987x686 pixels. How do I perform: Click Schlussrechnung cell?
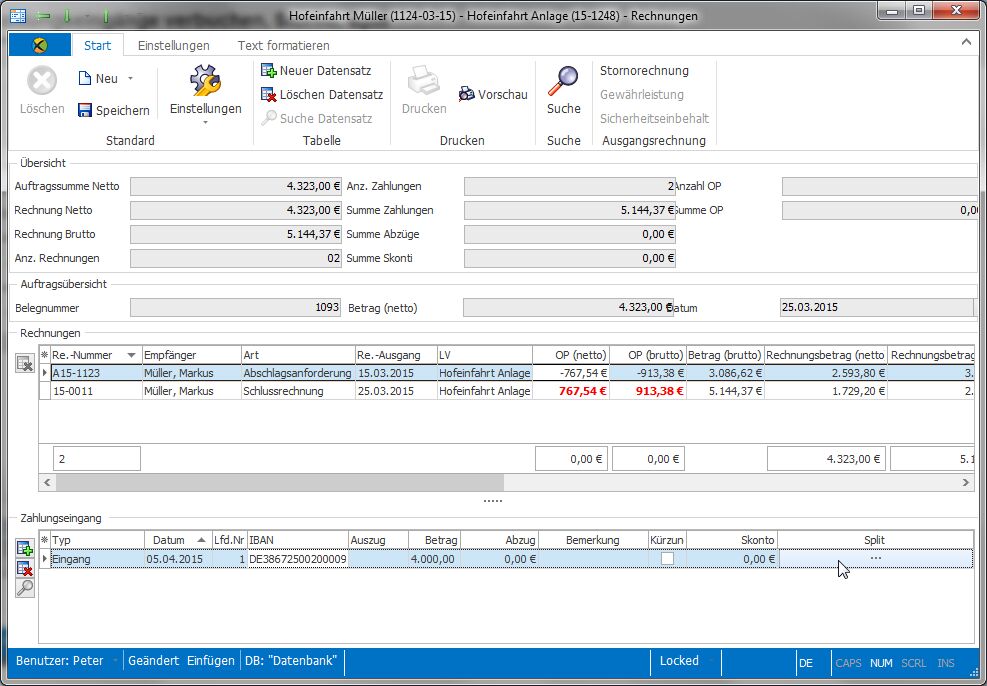[x=297, y=391]
